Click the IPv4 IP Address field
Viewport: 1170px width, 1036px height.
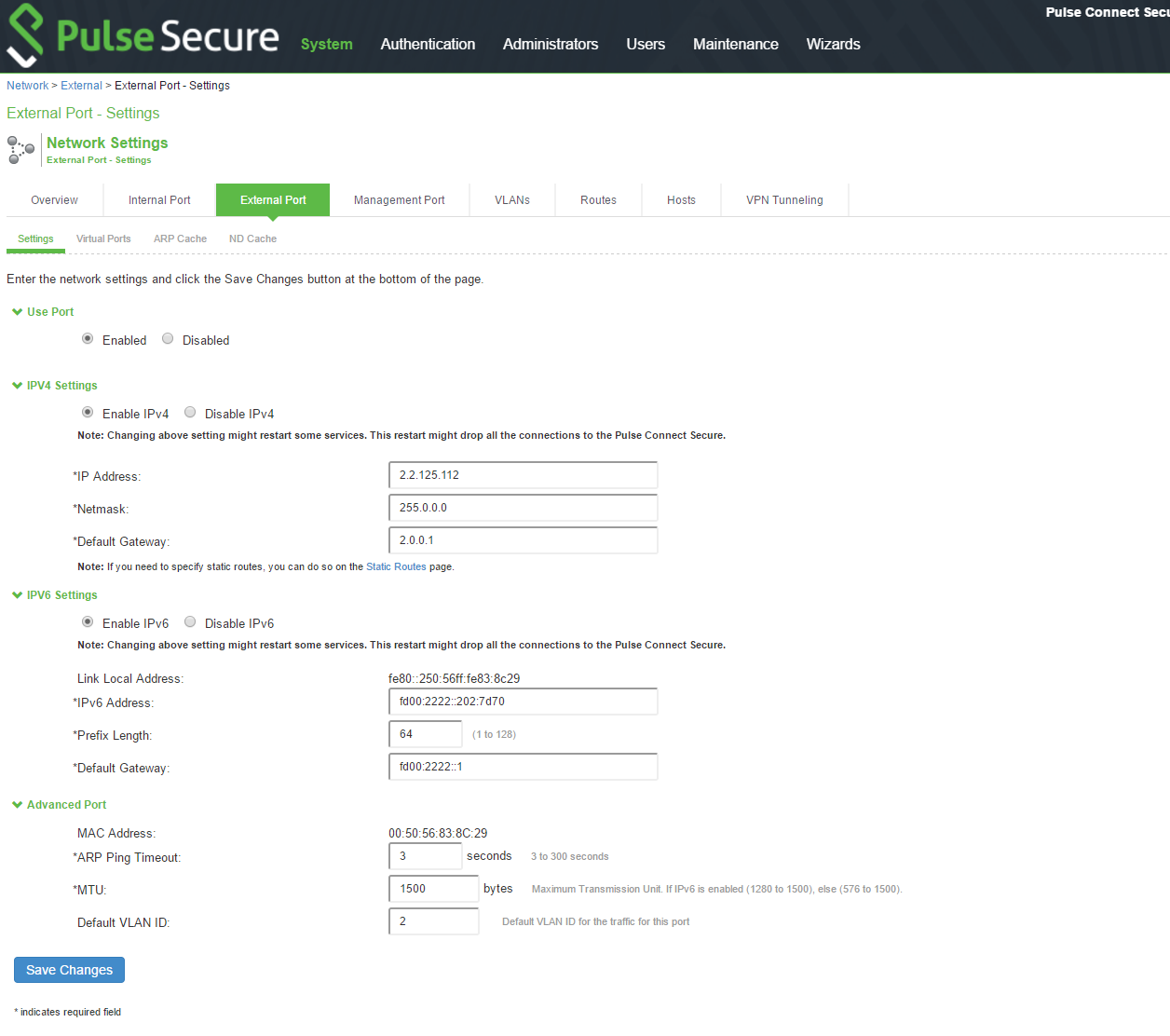pos(524,475)
